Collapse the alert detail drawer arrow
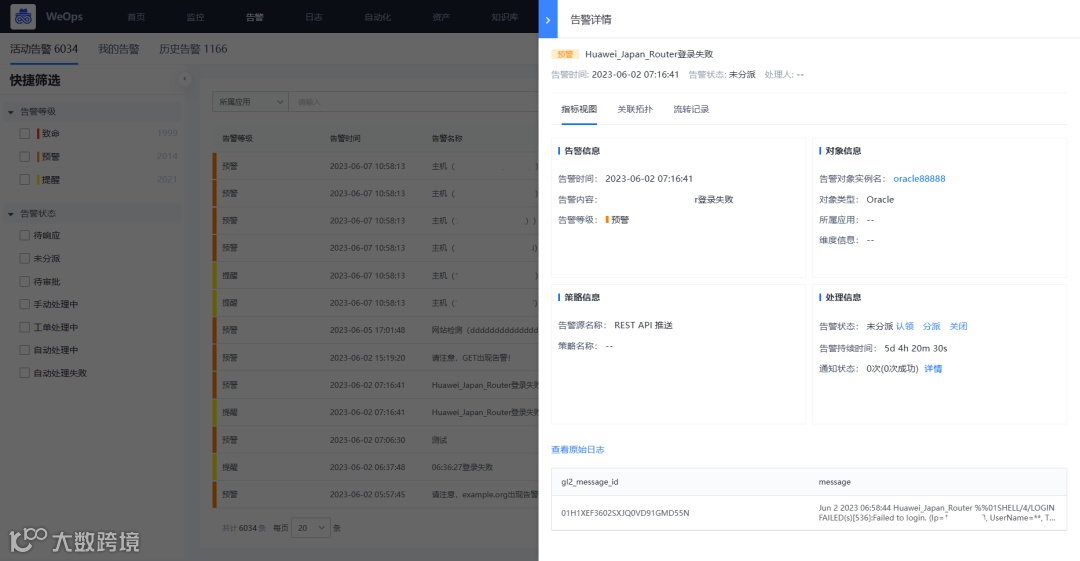Screen dimensions: 1080x561 (x=548, y=19)
